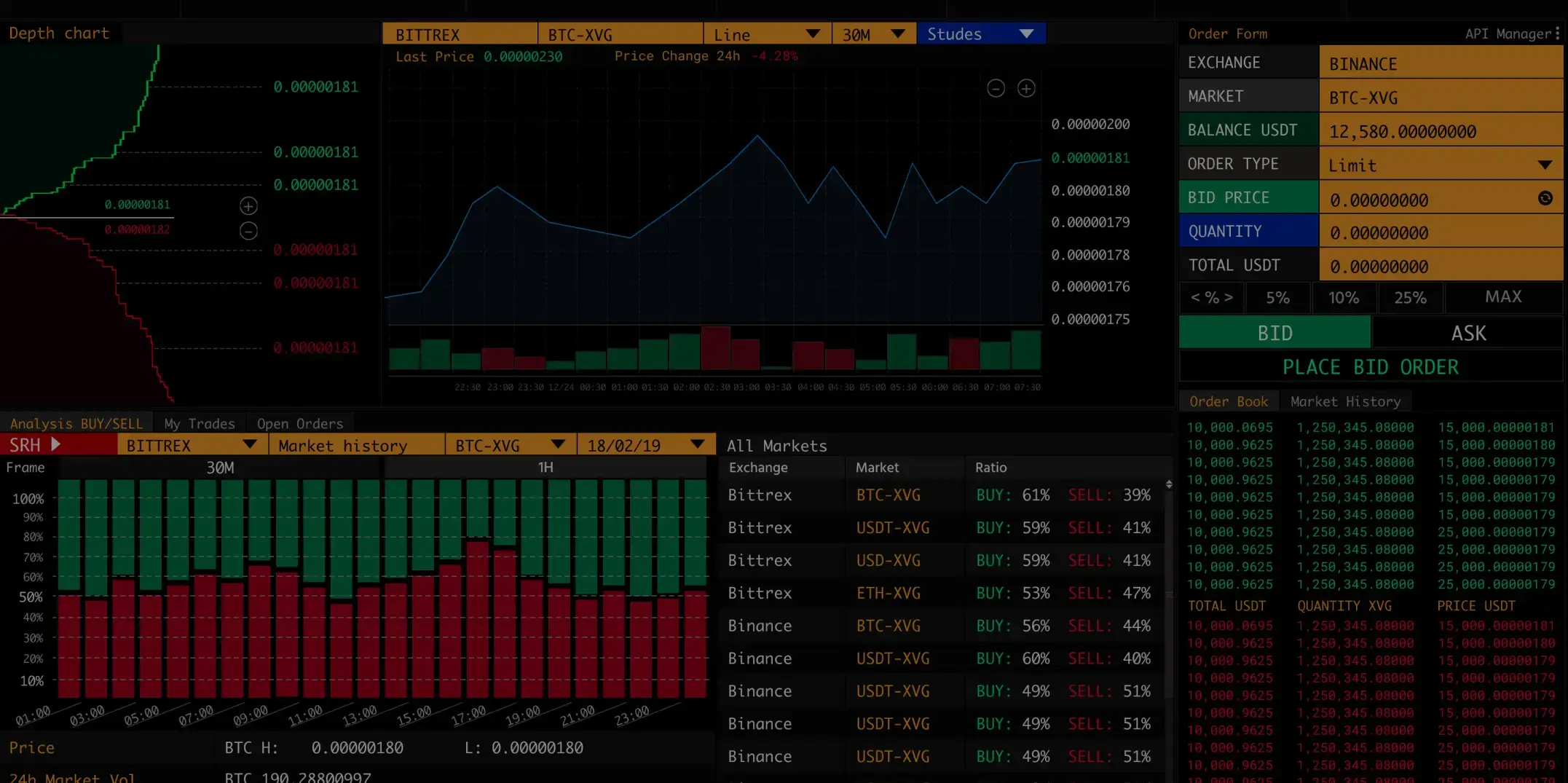Open the Line chart type dropdown
Screen dimensions: 1568x783
[767, 34]
